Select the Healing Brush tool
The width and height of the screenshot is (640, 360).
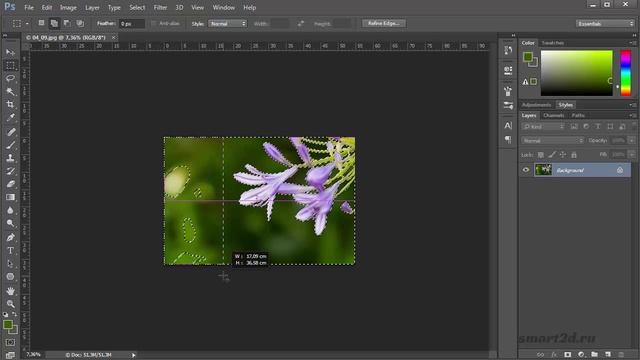[x=11, y=131]
